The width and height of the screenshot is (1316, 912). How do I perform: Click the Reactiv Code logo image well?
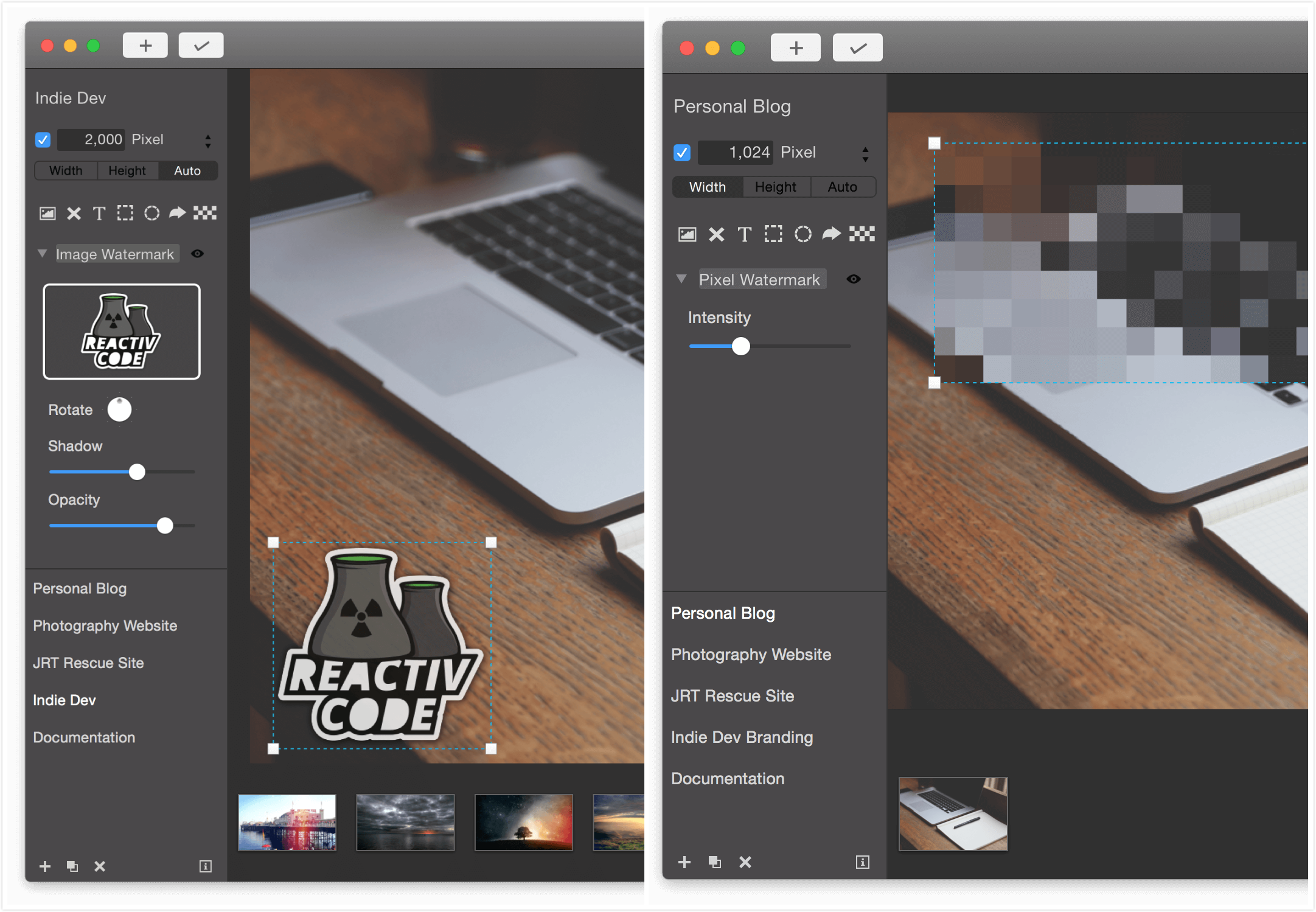point(122,332)
